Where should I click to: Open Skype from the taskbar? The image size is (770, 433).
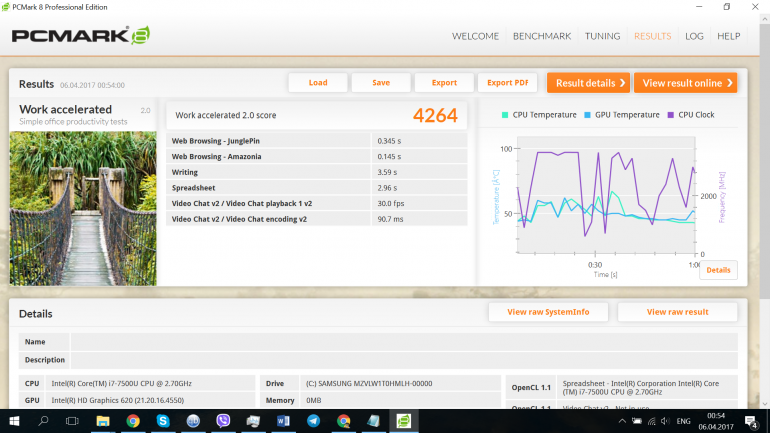pos(163,421)
